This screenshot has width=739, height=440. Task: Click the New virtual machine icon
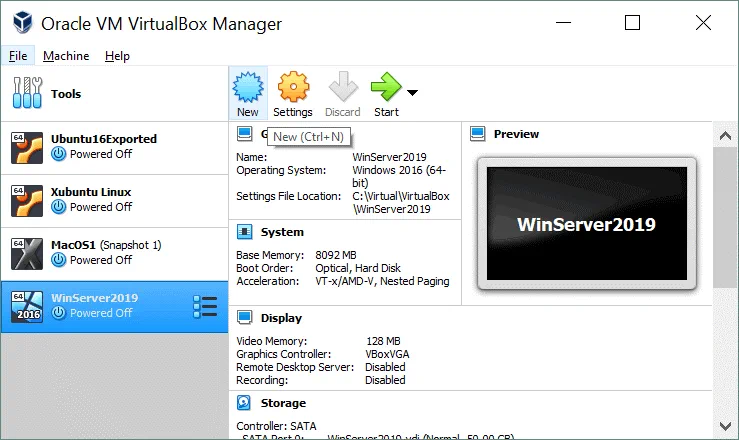[x=247, y=88]
